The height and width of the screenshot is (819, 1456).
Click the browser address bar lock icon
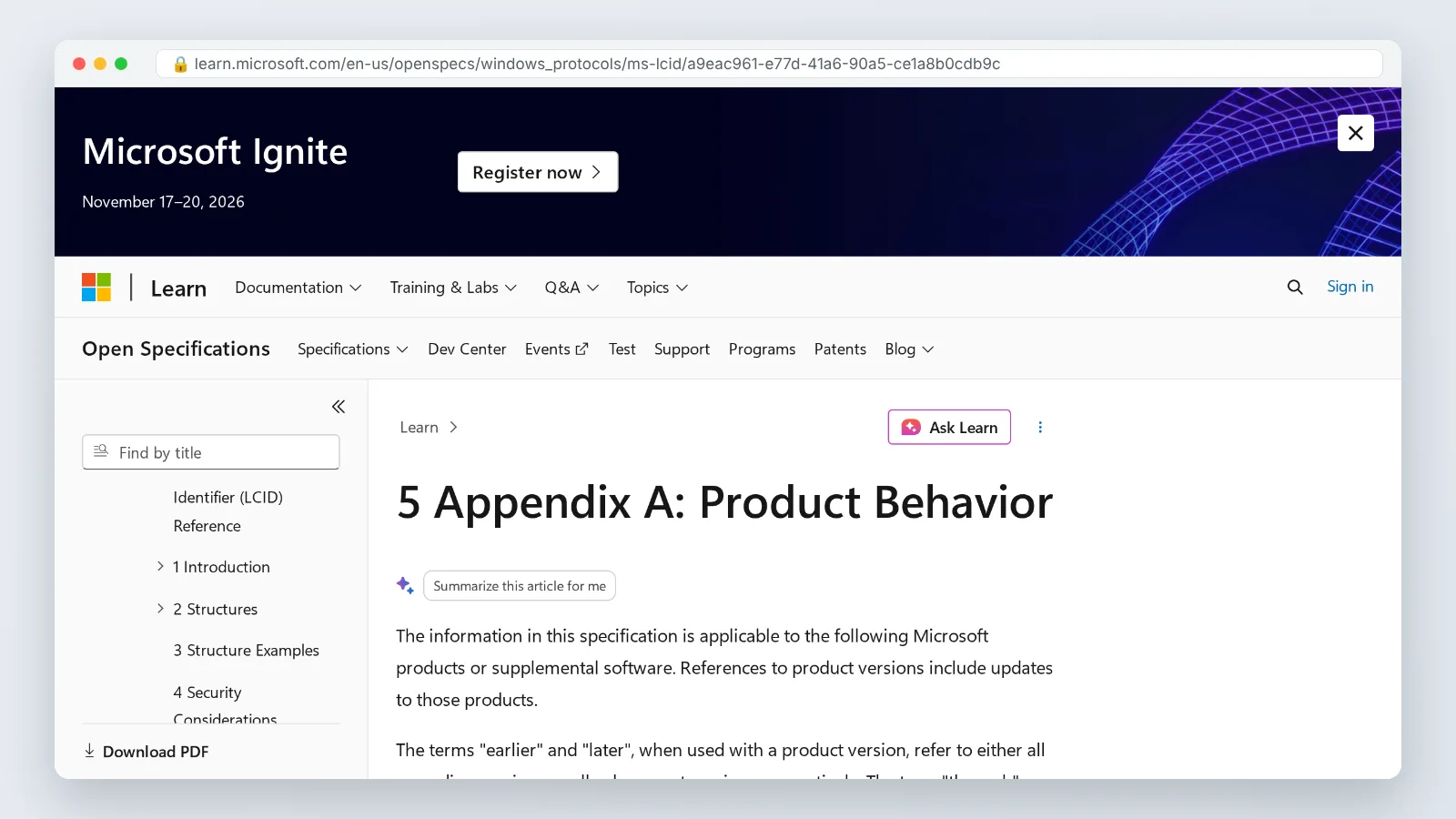pyautogui.click(x=180, y=65)
